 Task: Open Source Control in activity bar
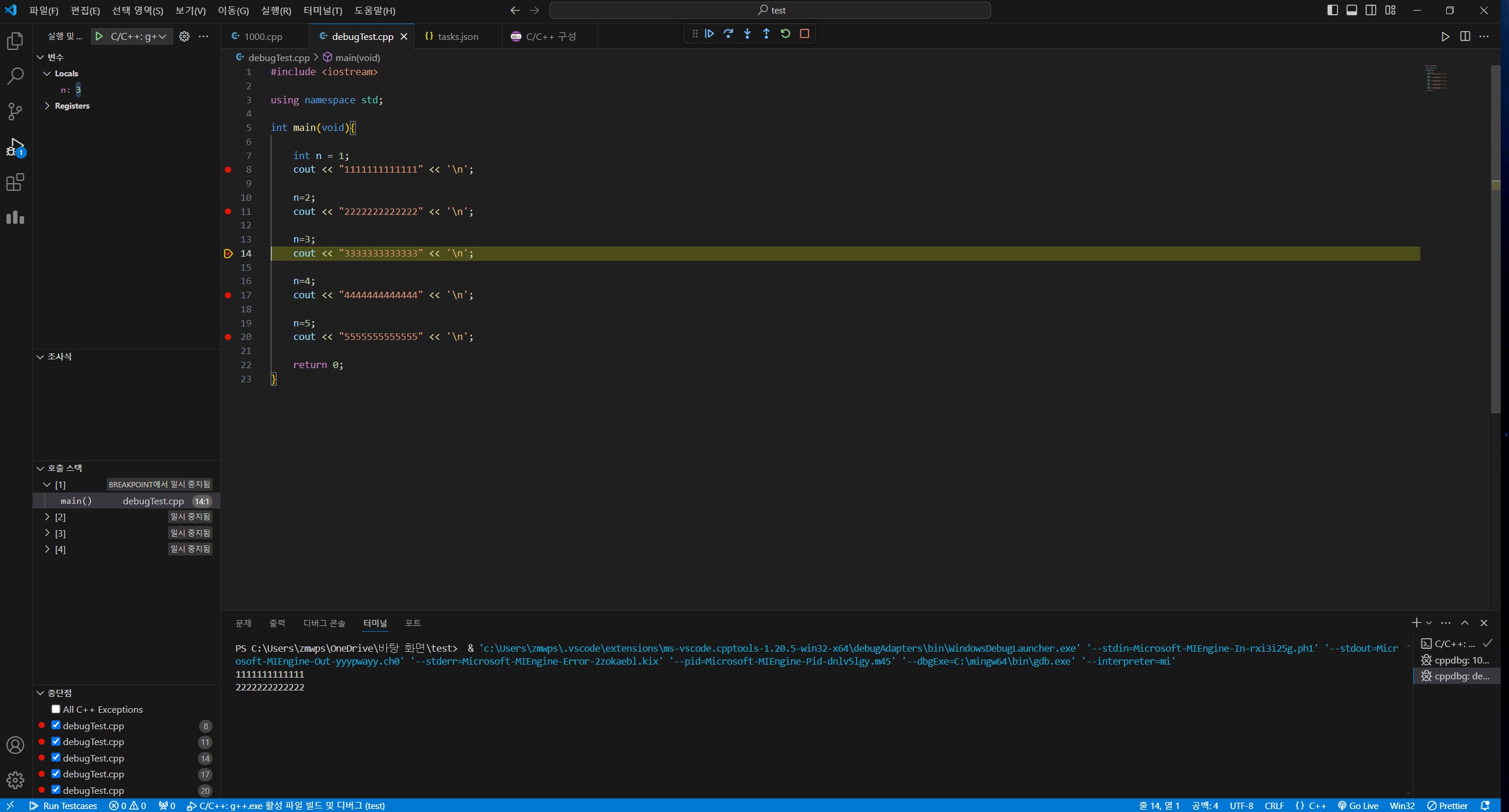pos(15,112)
